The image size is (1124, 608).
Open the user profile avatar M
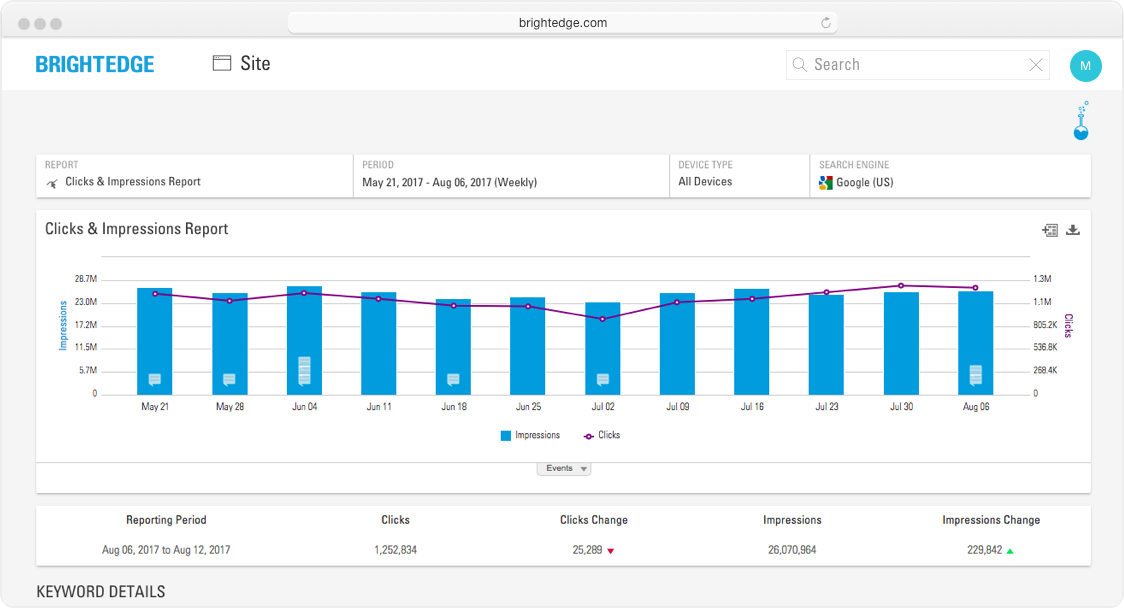point(1085,66)
